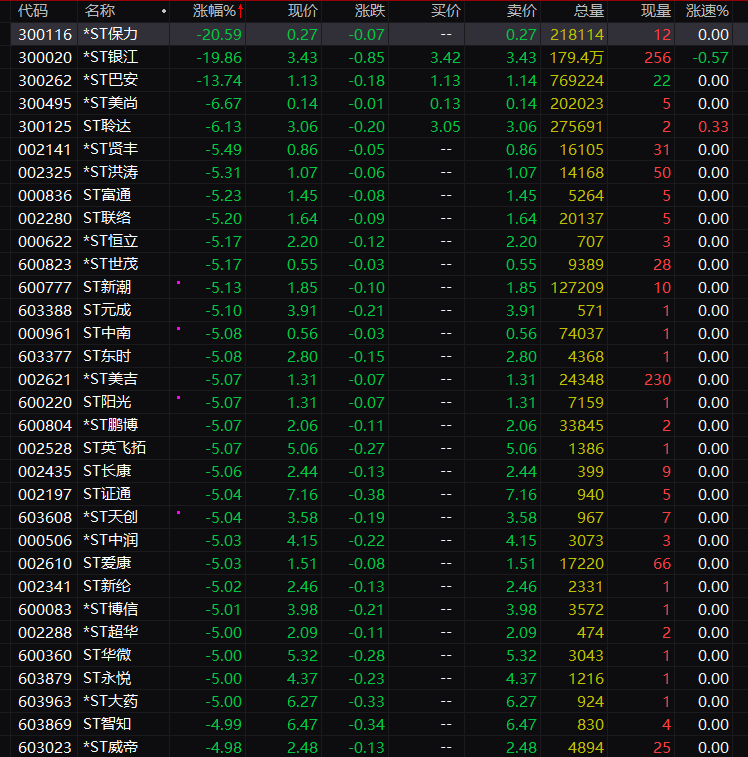Viewport: 748px width, 757px height.
Task: Sort by 涨跌 column header
Action: [370, 11]
